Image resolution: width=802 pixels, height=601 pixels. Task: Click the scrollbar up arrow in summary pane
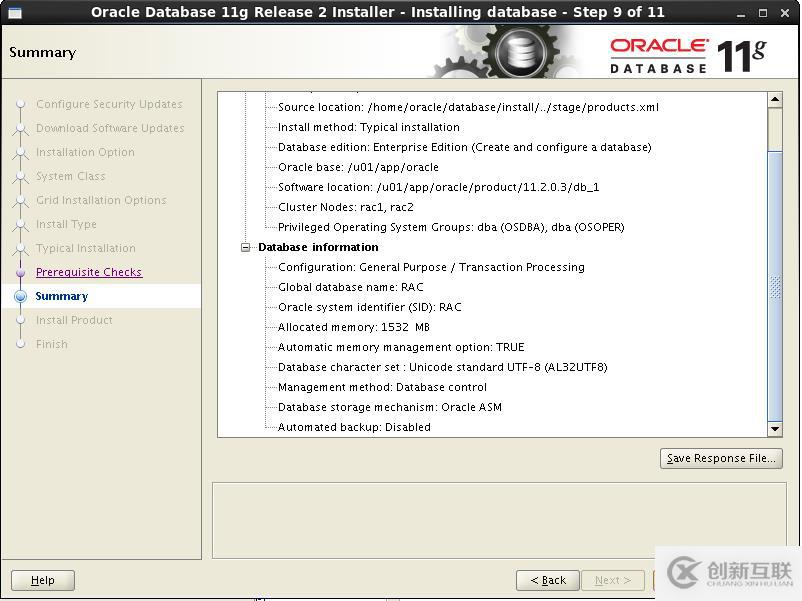click(x=775, y=99)
